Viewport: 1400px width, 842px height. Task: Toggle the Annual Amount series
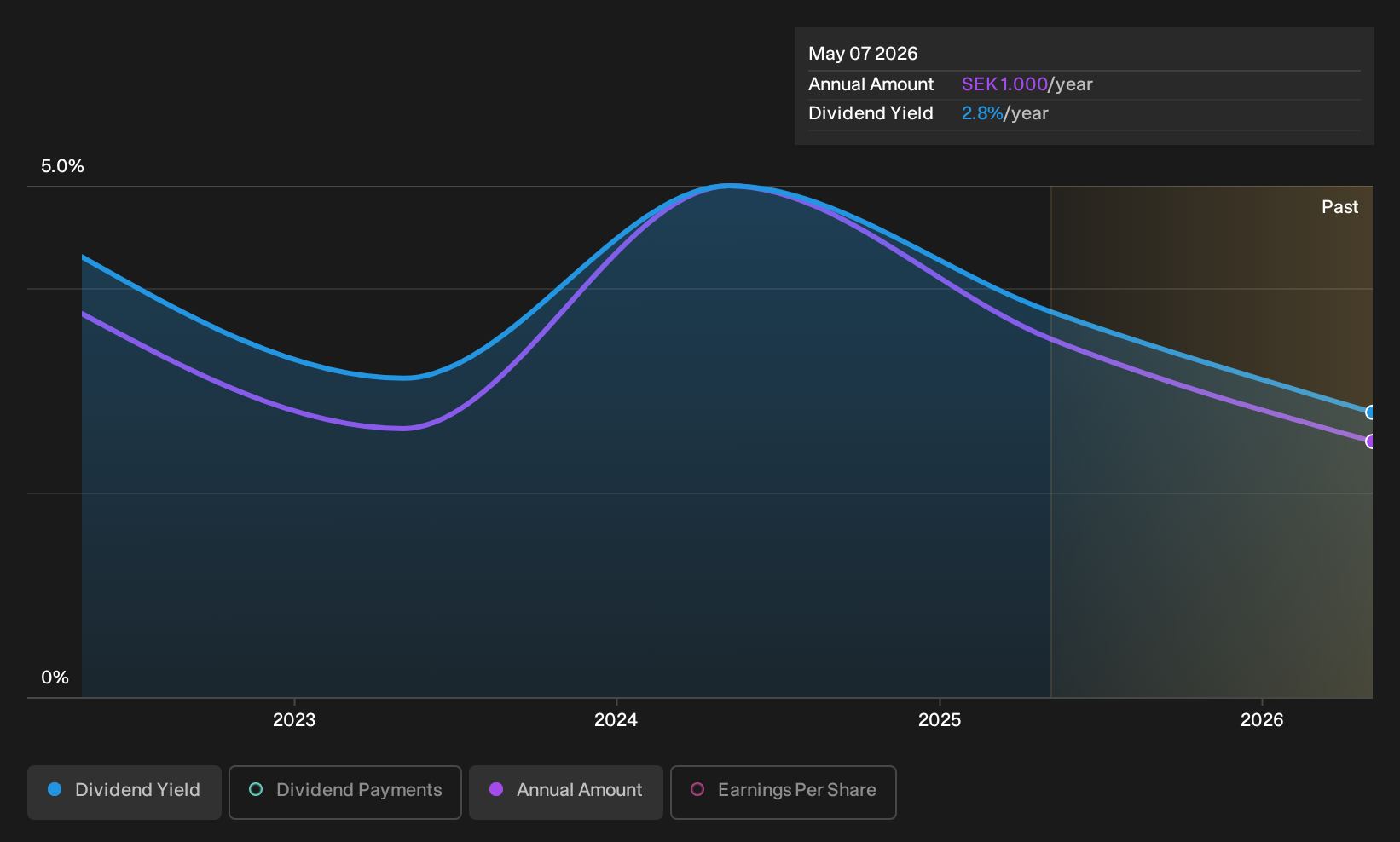566,792
